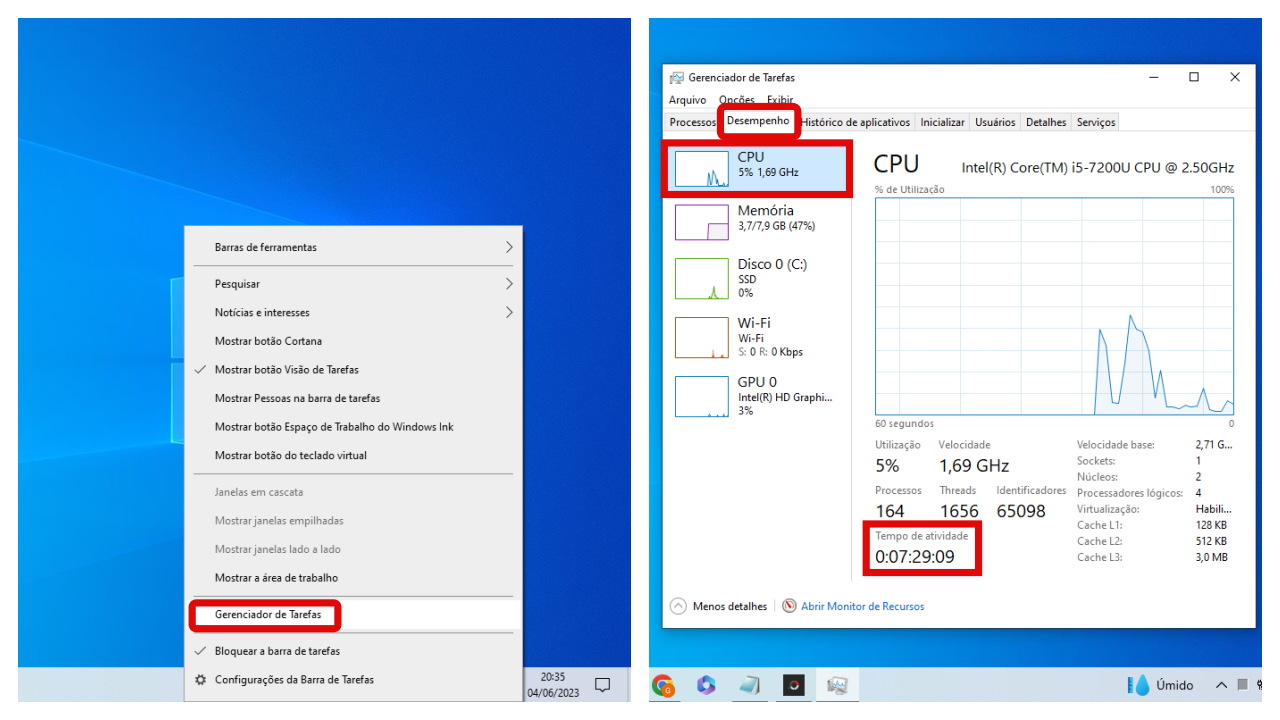
Task: Click Intel(R) Core(TM) i5-7200U CPU label
Action: (x=1098, y=167)
